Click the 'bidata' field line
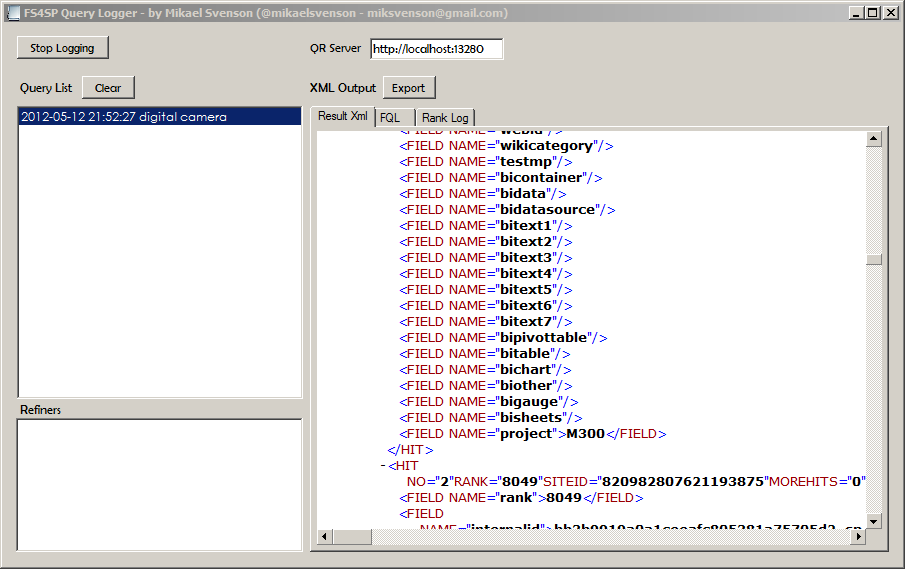The height and width of the screenshot is (569, 905). [483, 194]
